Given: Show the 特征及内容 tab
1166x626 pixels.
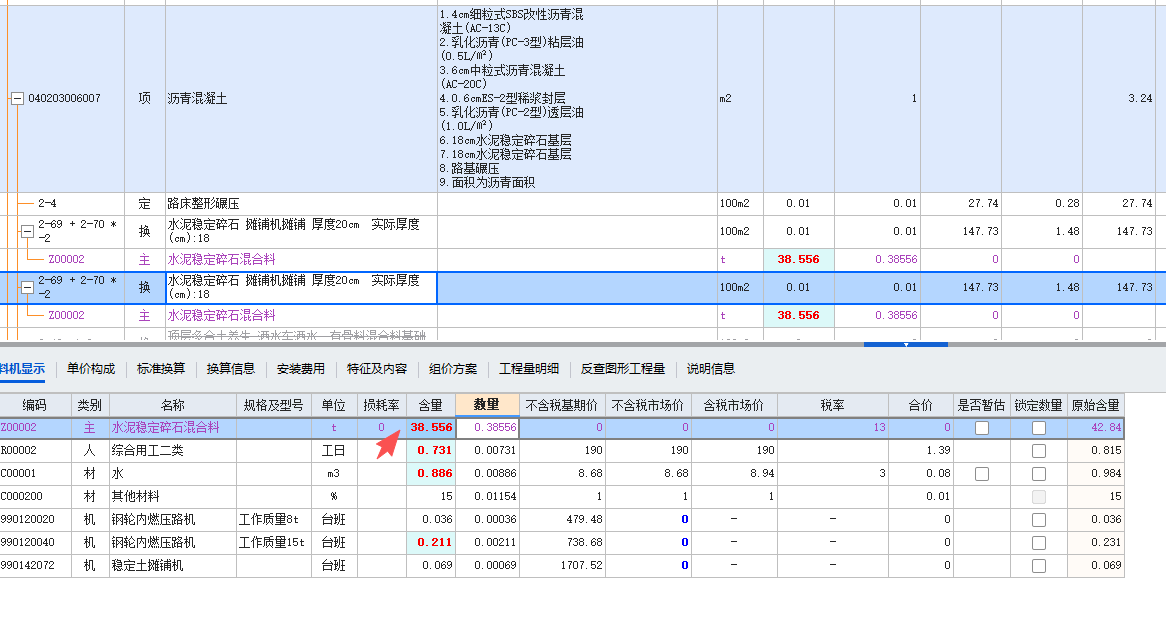Looking at the screenshot, I should (377, 369).
